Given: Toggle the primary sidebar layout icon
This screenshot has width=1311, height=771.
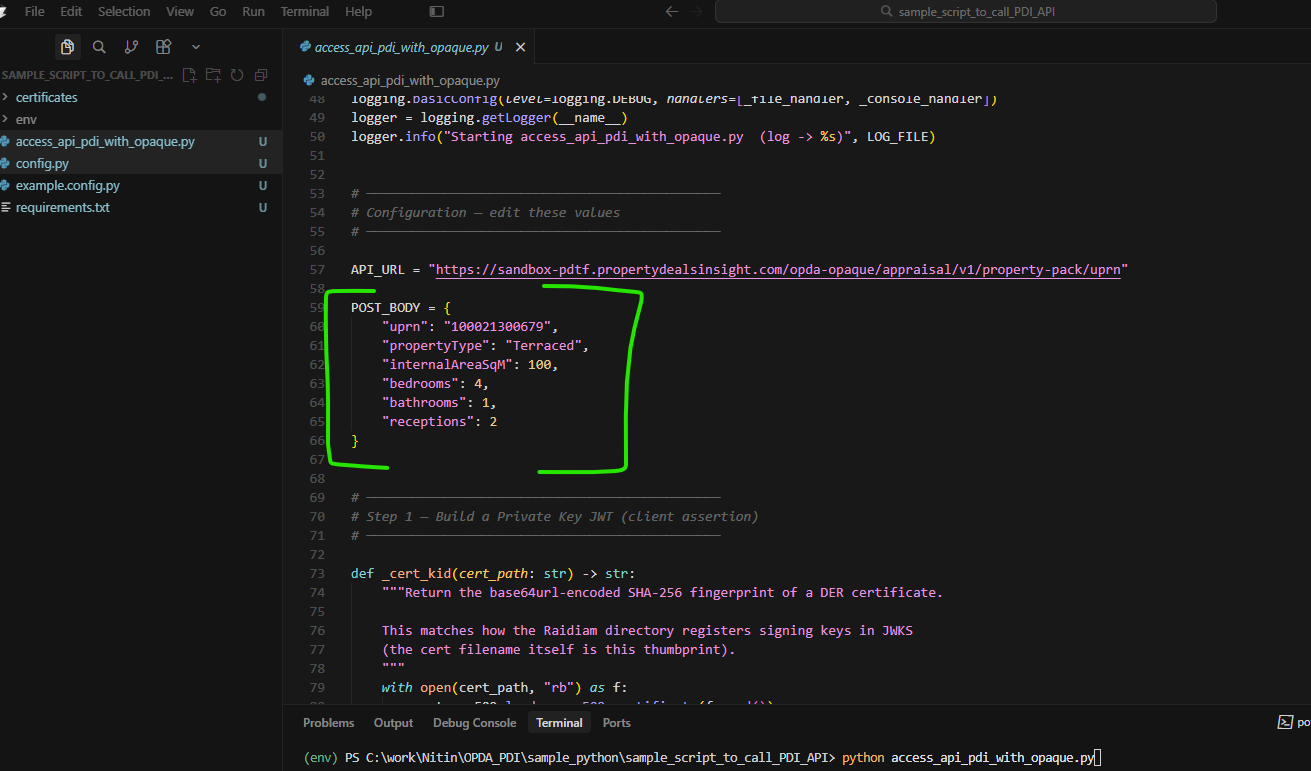Looking at the screenshot, I should pos(436,12).
